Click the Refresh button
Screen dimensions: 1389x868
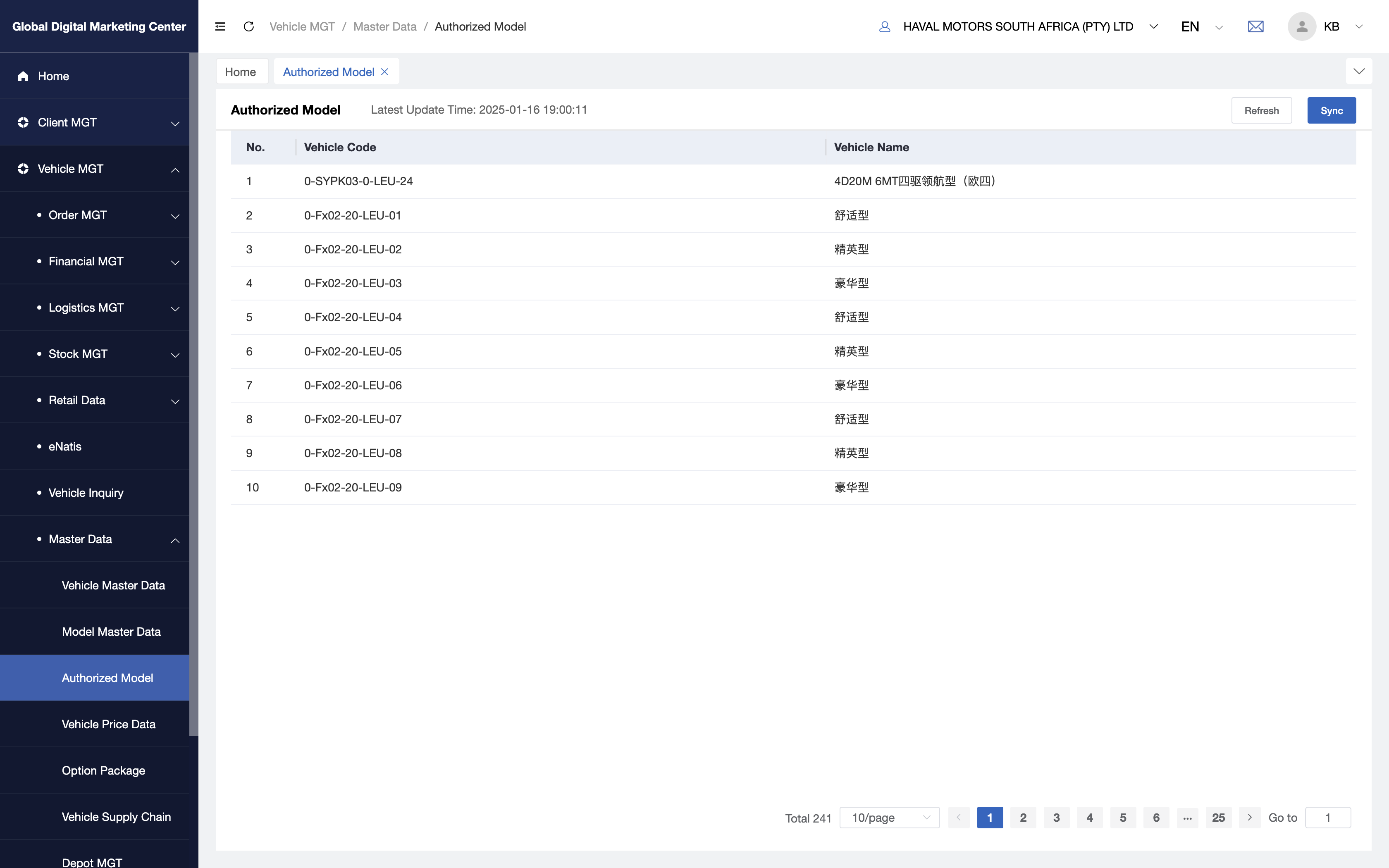1261,110
